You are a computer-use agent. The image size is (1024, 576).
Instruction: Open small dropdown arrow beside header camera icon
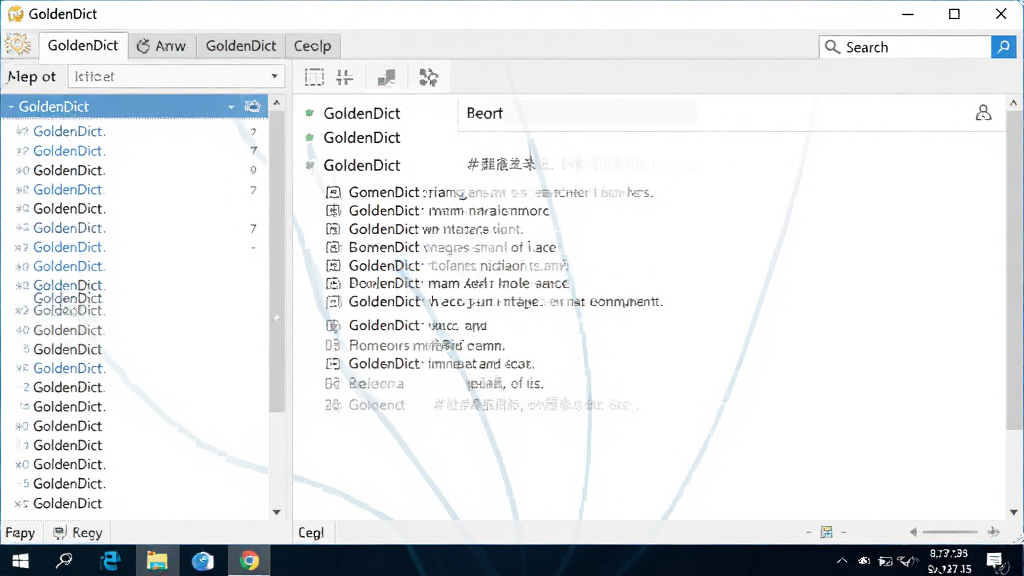click(231, 106)
